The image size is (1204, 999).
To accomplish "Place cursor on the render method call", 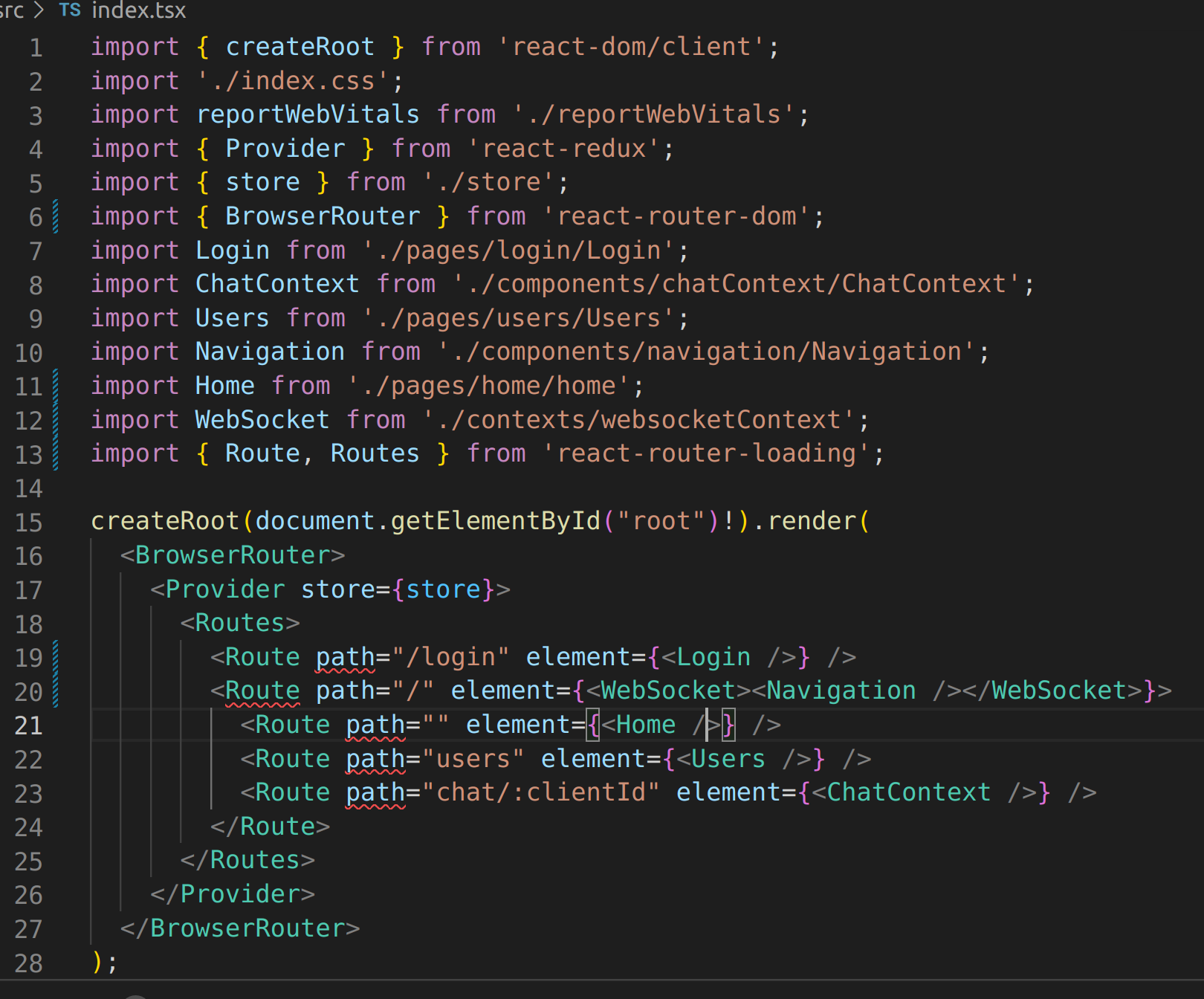I will [x=812, y=521].
